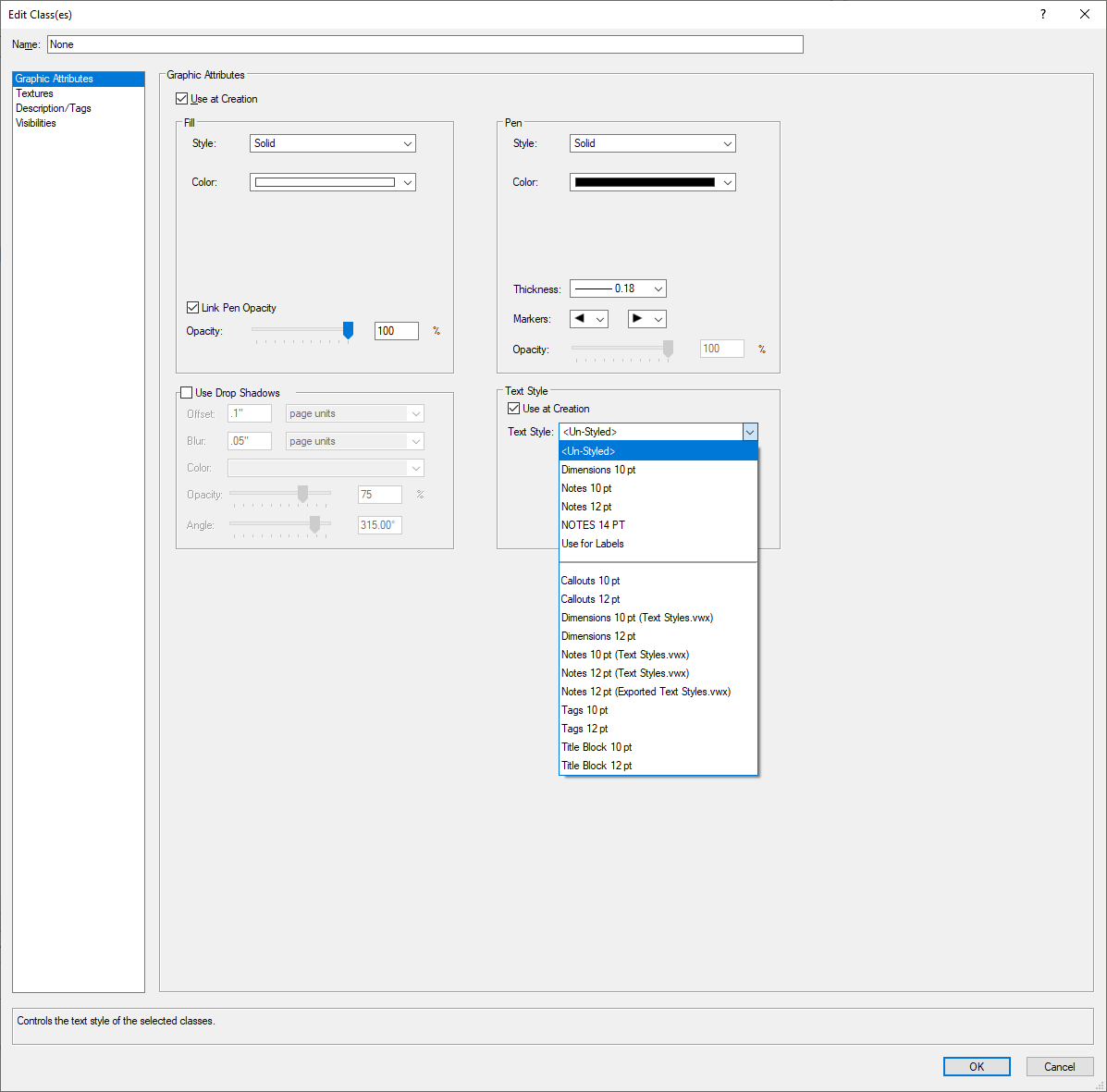
Task: Disable Link Pen Opacity
Action: pos(193,307)
